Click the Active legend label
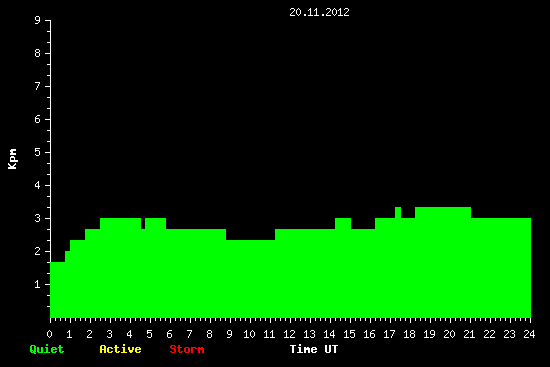 120,349
